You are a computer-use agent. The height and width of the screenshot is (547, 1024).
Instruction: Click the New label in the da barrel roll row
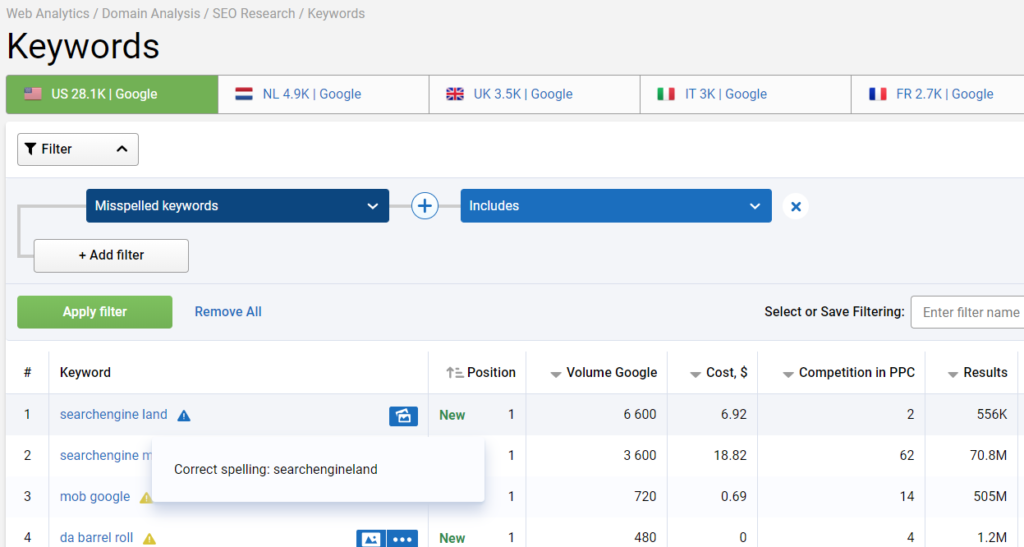coord(452,539)
